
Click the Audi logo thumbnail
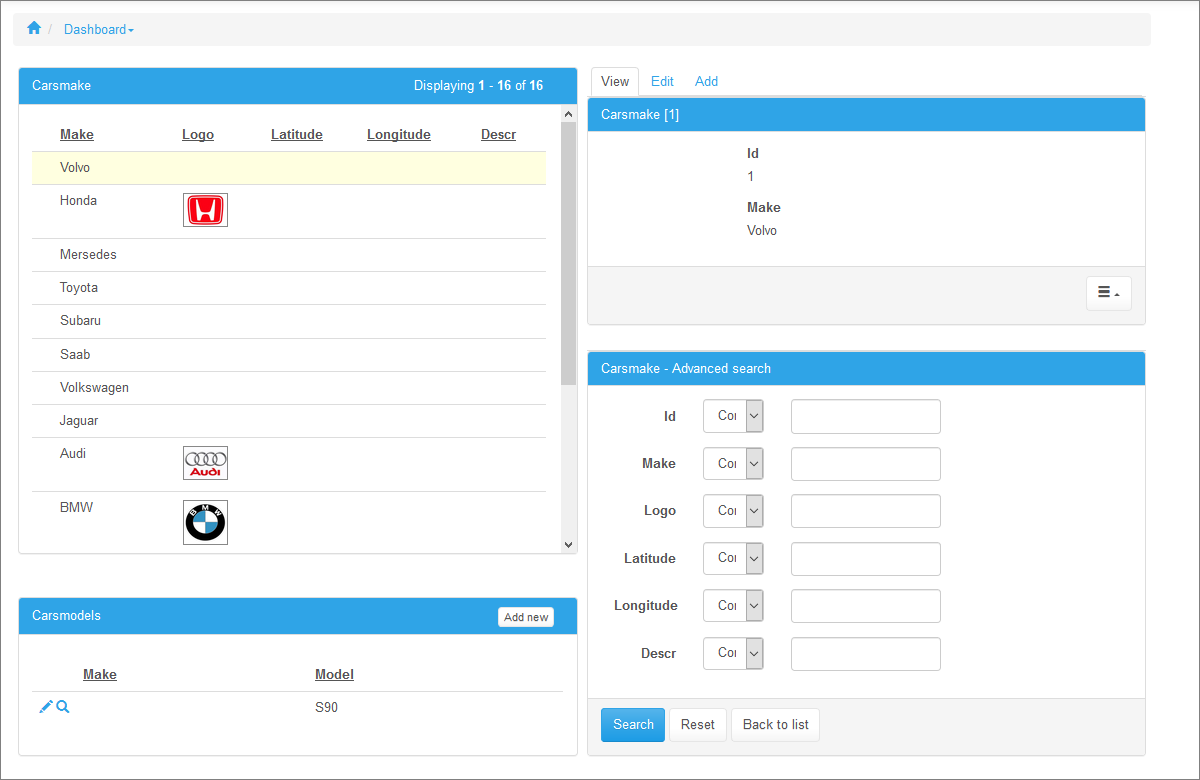(205, 463)
